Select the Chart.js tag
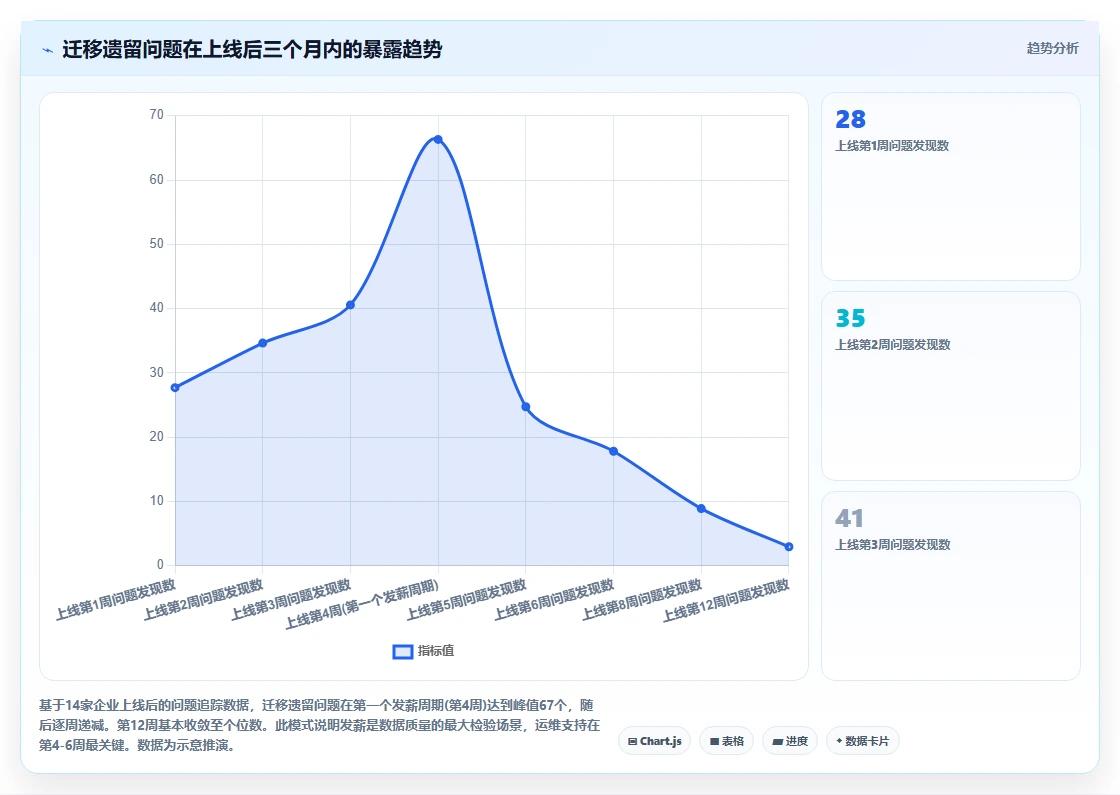Image resolution: width=1120 pixels, height=795 pixels. coord(654,741)
